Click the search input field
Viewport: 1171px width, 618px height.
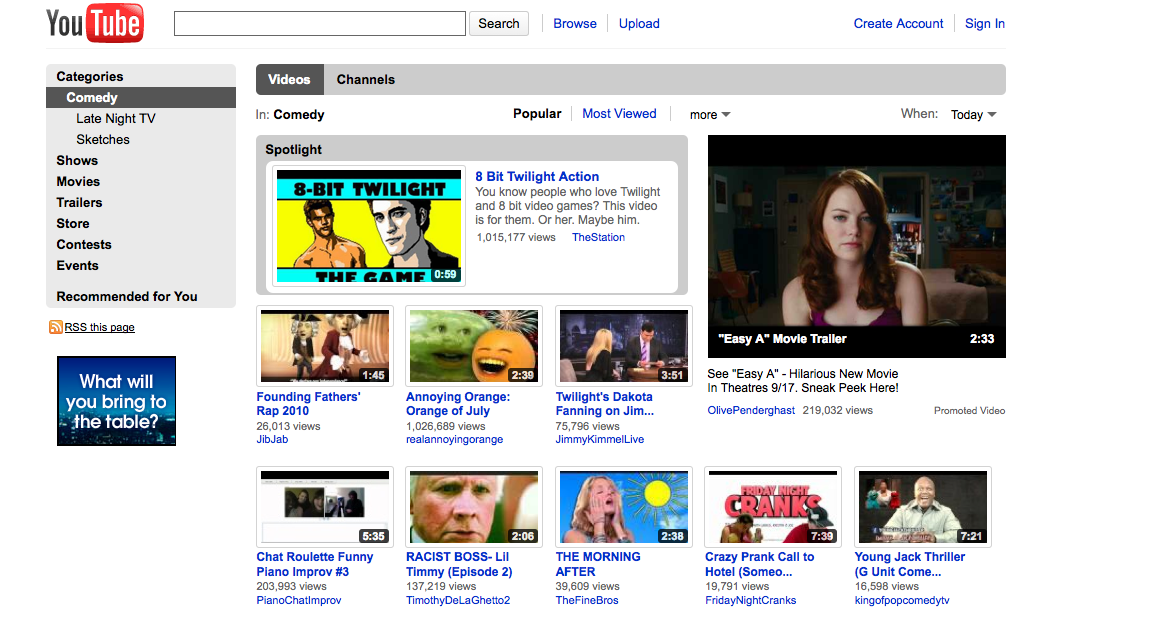click(319, 24)
